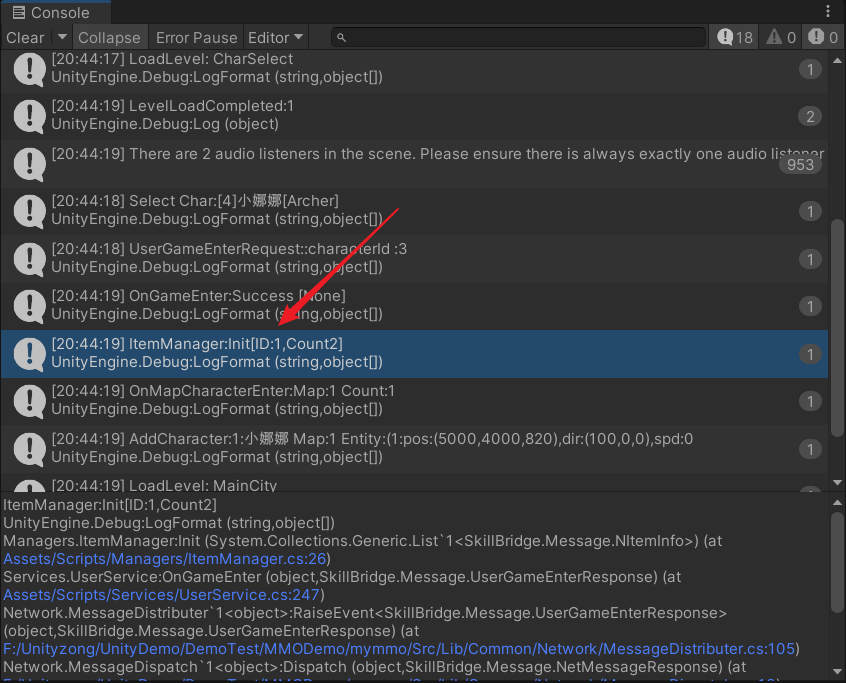Click the info icon for OnMapCharacterEnter entry

click(28, 401)
